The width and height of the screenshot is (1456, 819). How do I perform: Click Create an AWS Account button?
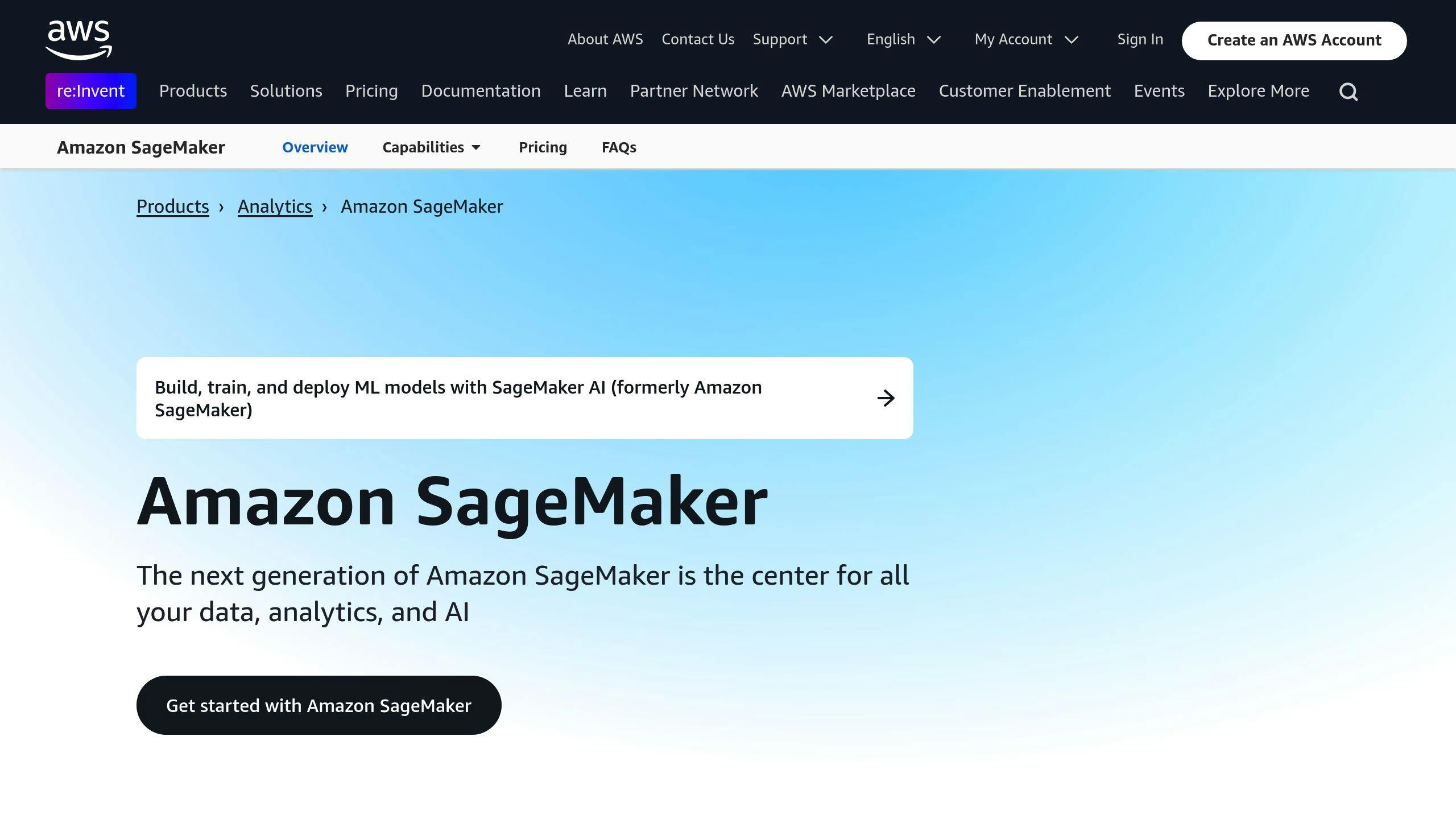[x=1294, y=40]
